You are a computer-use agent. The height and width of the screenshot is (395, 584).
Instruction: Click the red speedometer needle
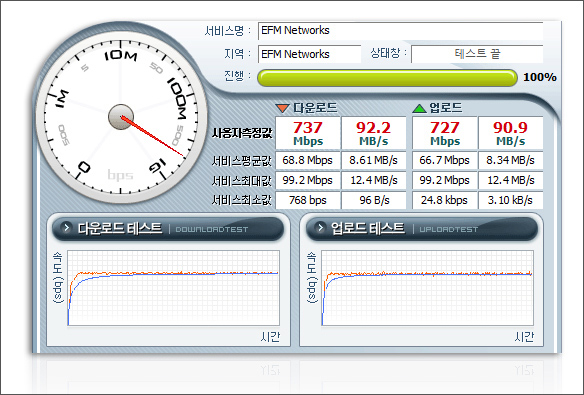tap(152, 136)
